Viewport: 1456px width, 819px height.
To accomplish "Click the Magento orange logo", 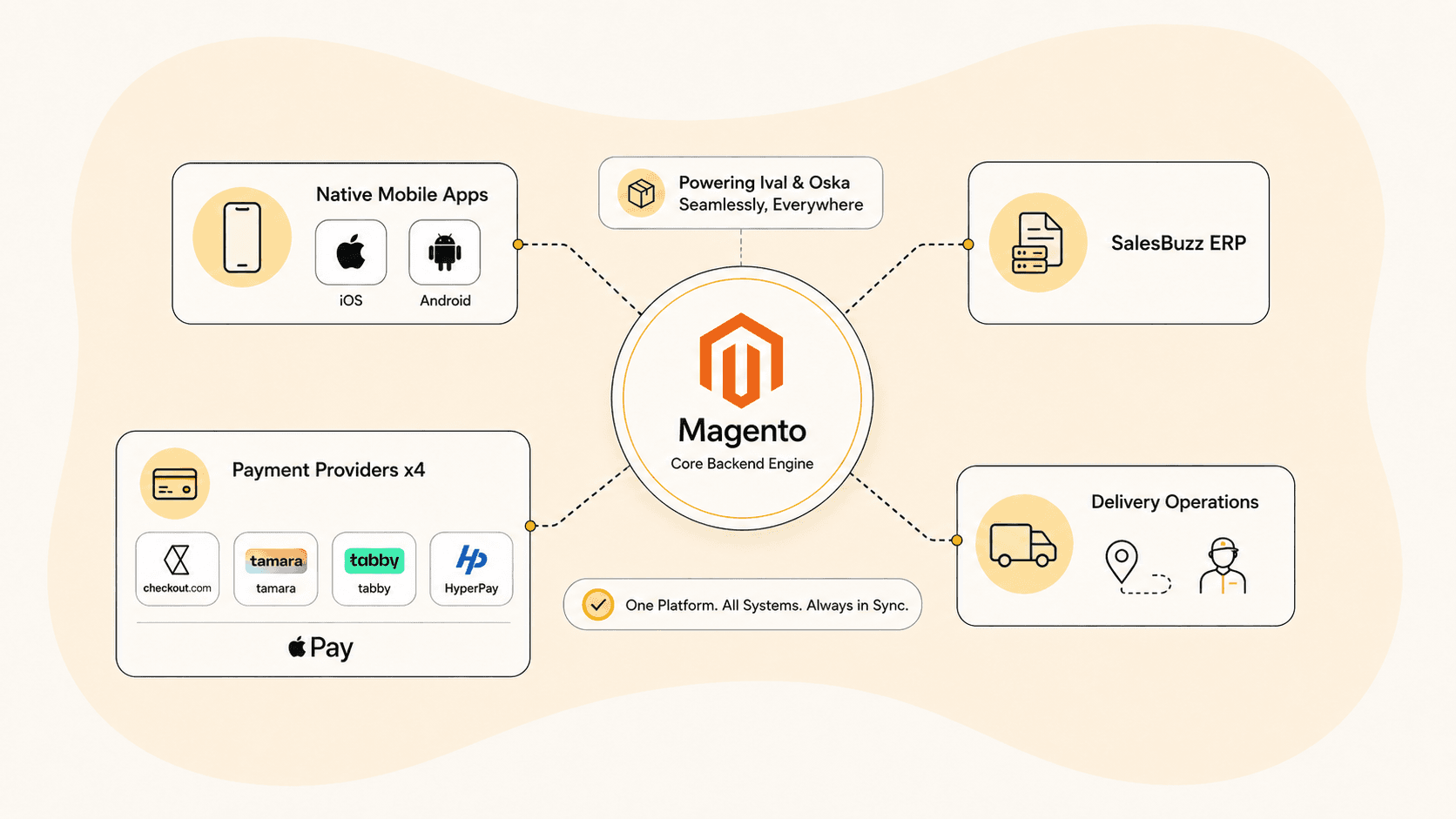I will [741, 360].
